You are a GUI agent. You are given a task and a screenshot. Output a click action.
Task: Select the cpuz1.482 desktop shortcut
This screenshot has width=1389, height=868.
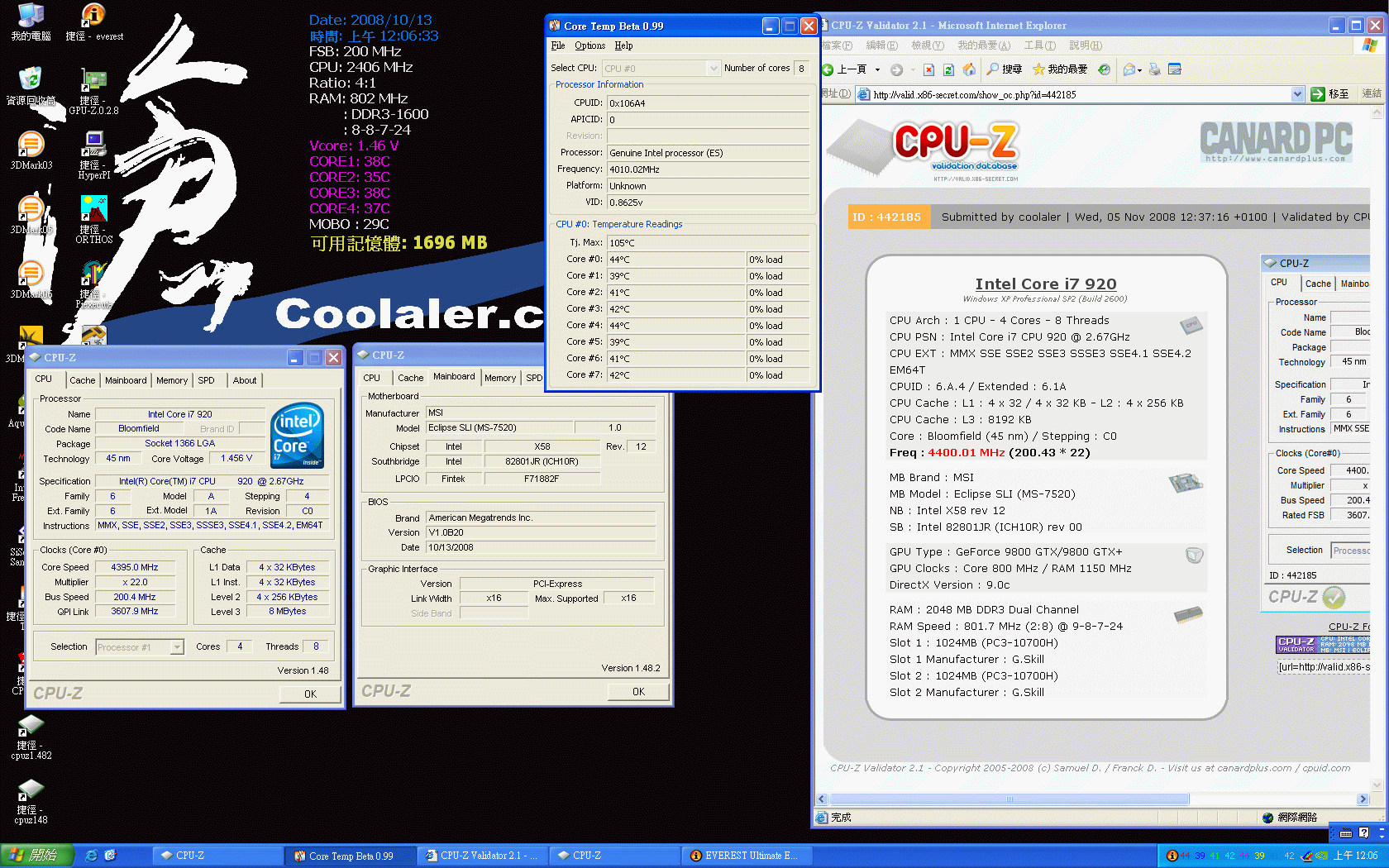pyautogui.click(x=31, y=737)
